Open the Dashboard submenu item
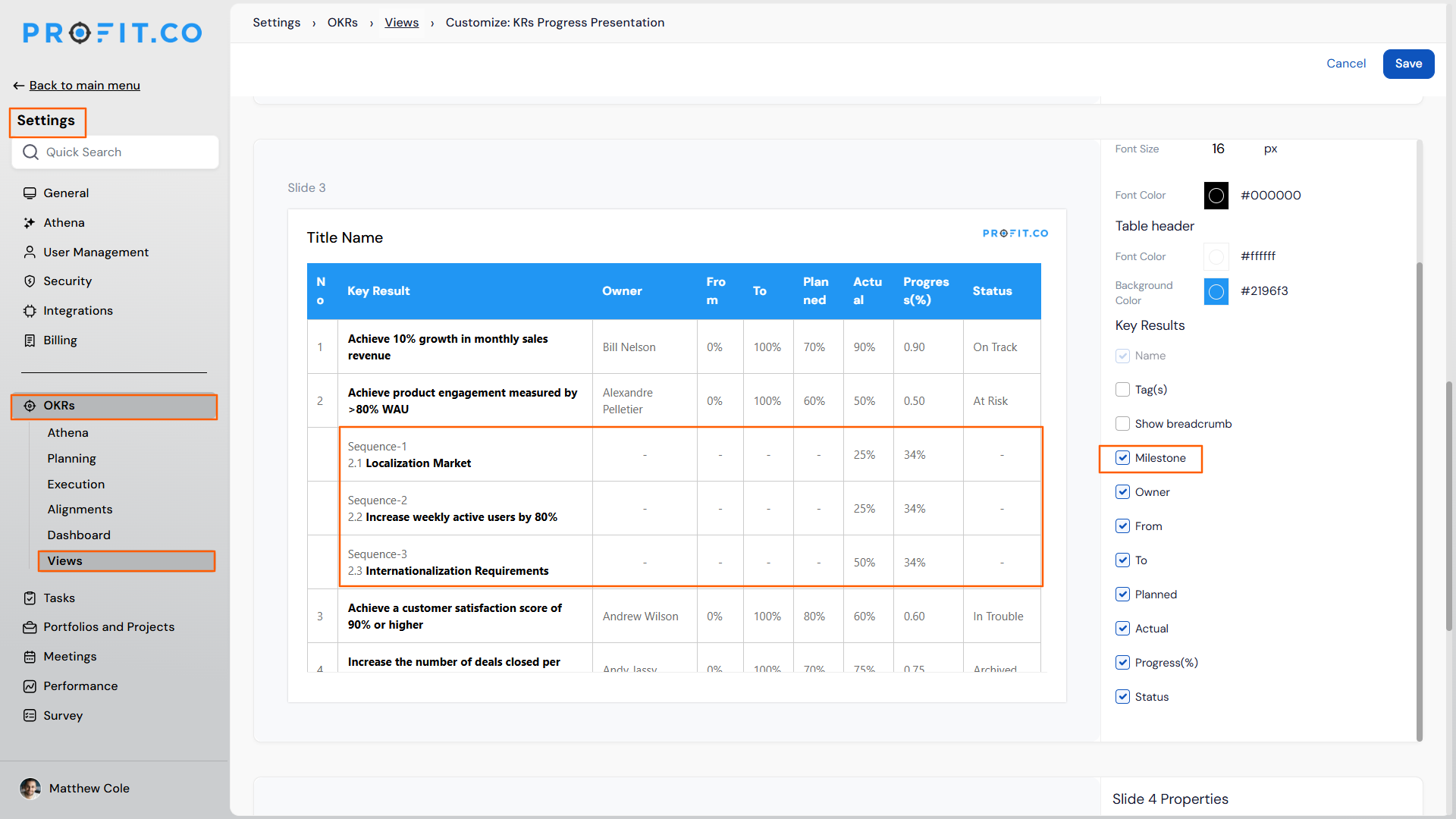This screenshot has height=819, width=1456. tap(79, 535)
